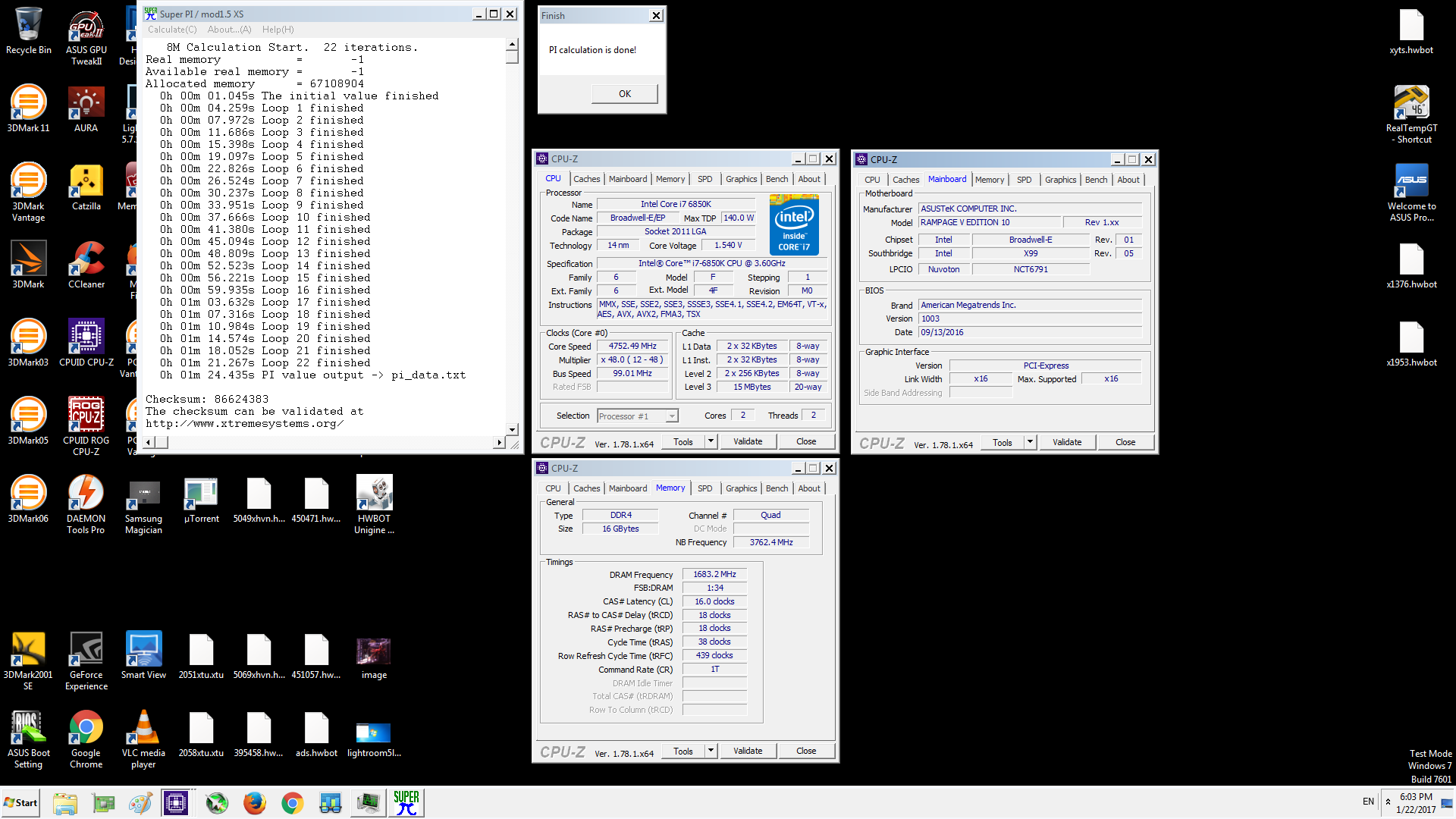Open the Bench tab in CPU-Z CPU window

pos(777,179)
